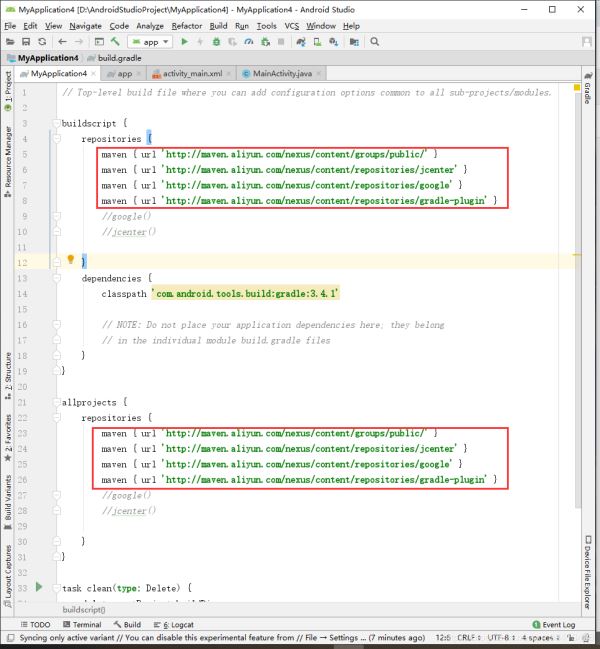This screenshot has width=600, height=649.
Task: Click the CRLF line separator selector
Action: coord(468,638)
